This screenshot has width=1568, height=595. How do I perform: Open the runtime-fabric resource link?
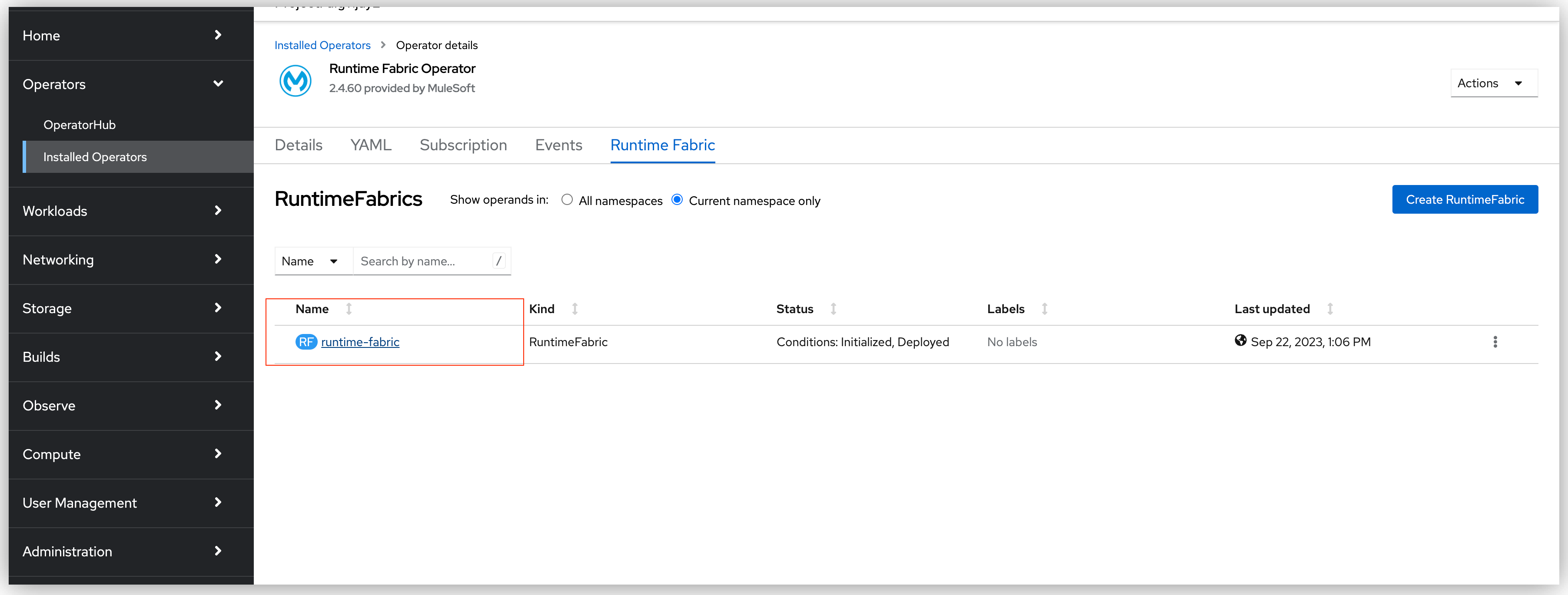pos(360,342)
